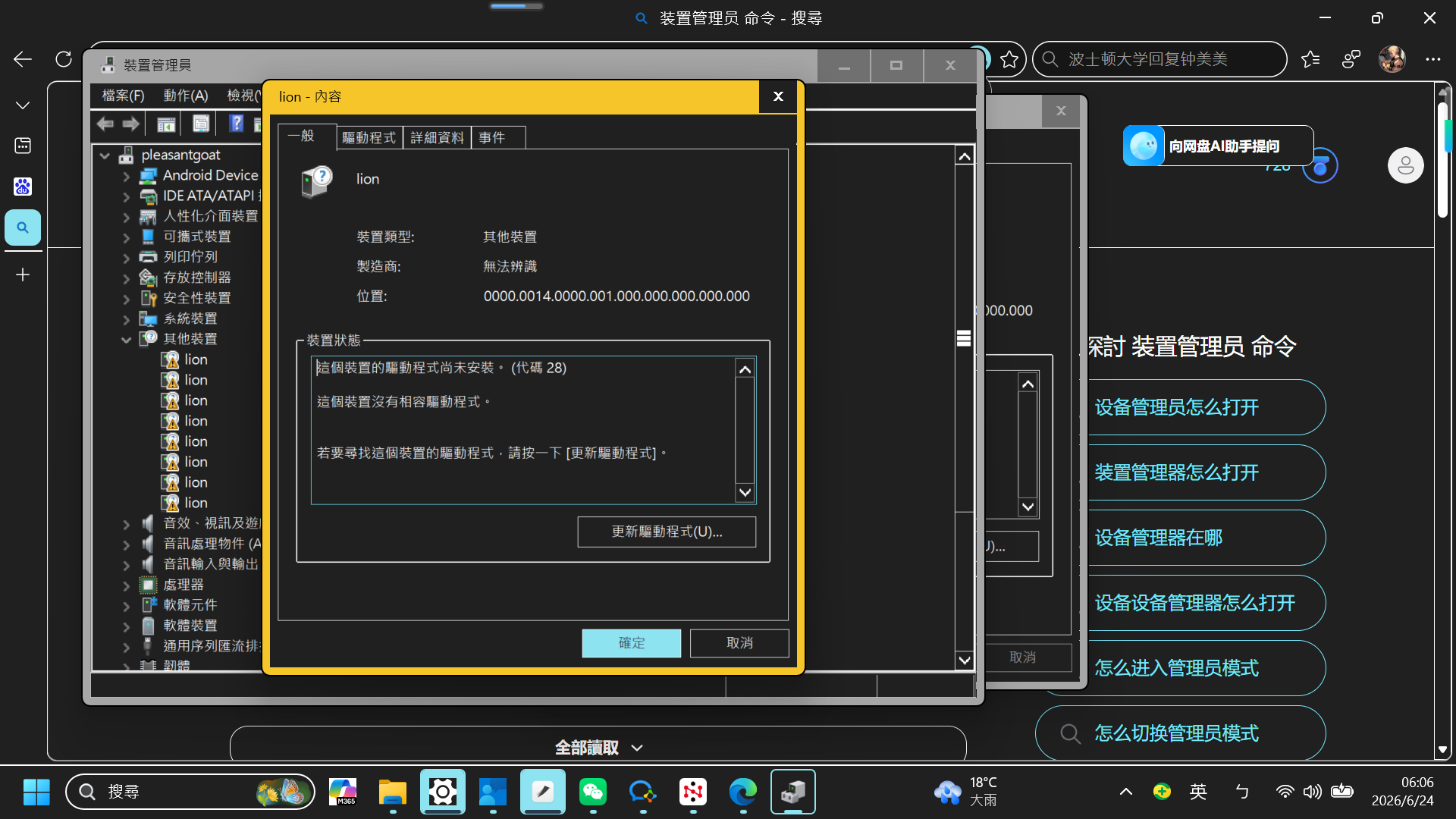The image size is (1456, 819).
Task: Switch to the 事件 tab
Action: tap(498, 137)
